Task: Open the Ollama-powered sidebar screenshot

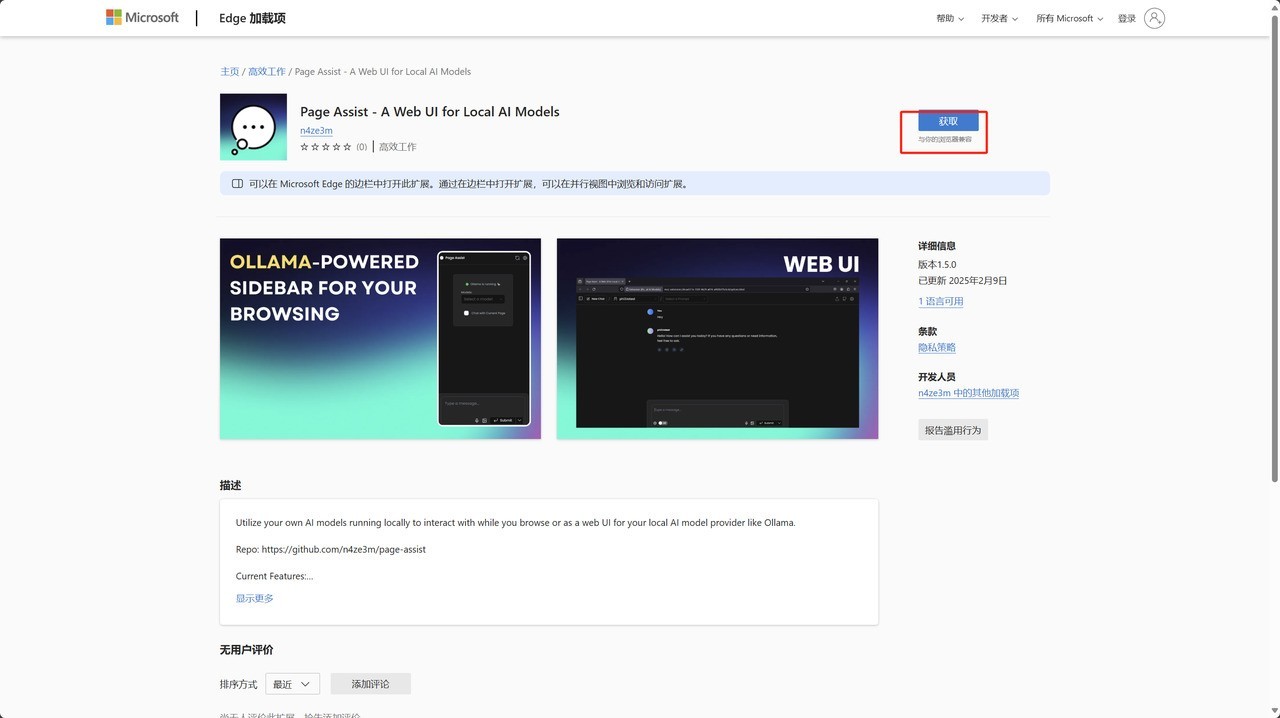Action: (x=380, y=338)
